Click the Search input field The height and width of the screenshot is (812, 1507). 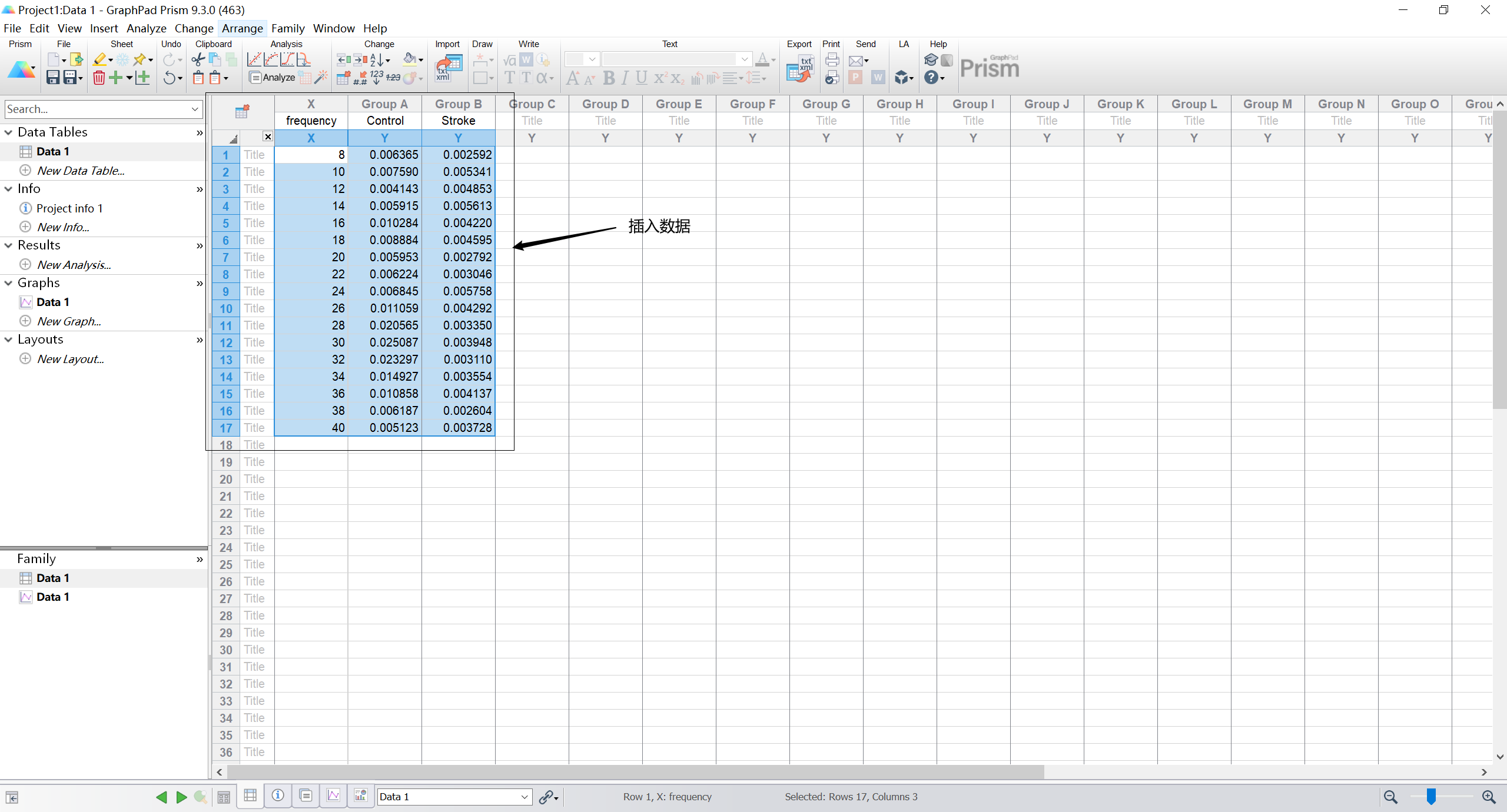pyautogui.click(x=97, y=109)
